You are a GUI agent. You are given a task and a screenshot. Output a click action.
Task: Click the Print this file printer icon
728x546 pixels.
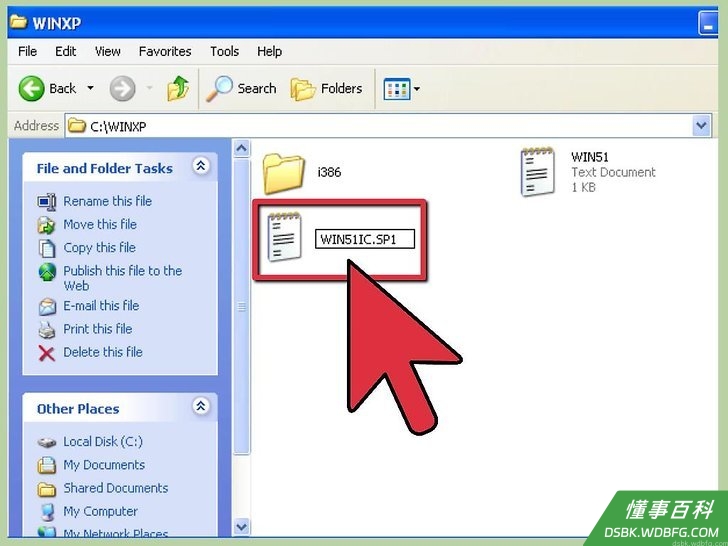tap(46, 330)
